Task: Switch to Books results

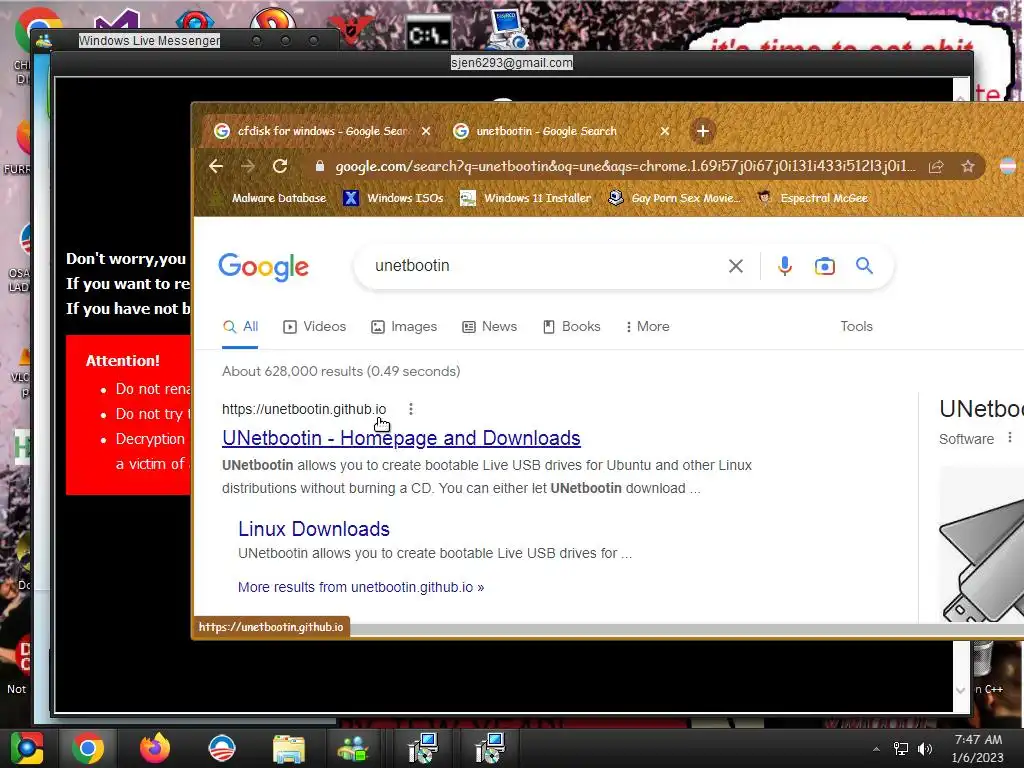Action: click(571, 327)
